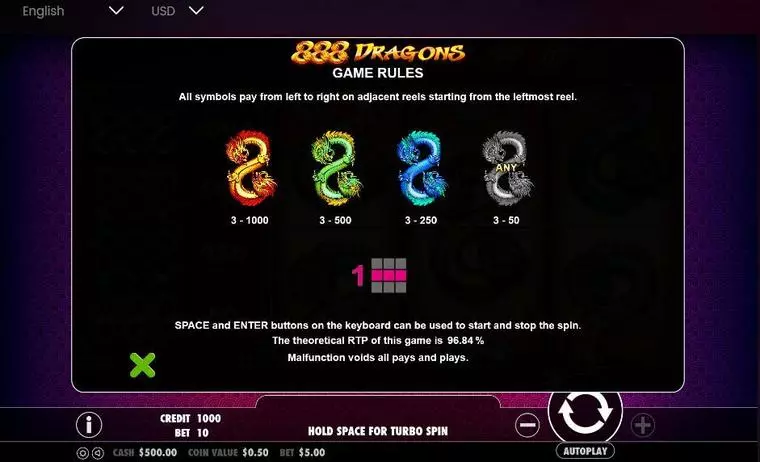Decrease bet with the minus button

[527, 425]
